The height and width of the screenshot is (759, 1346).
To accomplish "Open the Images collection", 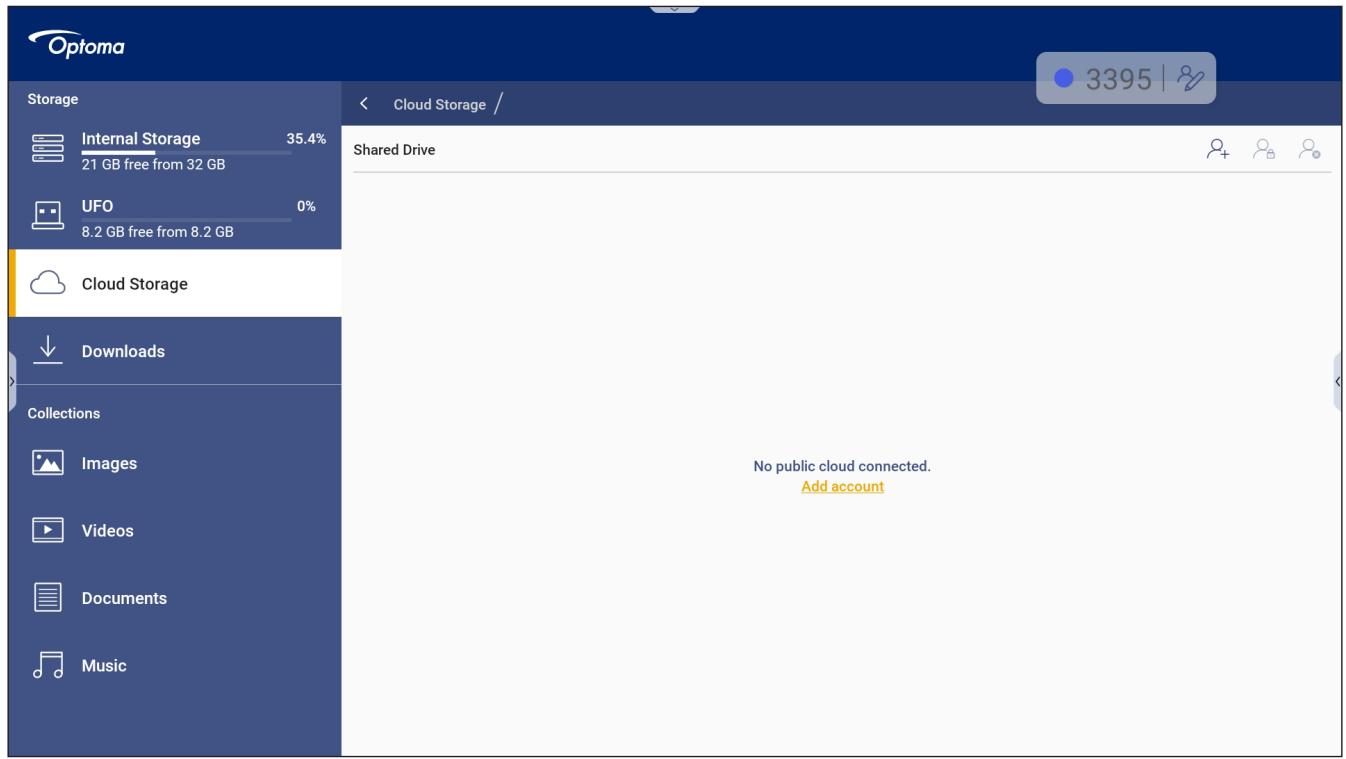I will click(x=174, y=463).
